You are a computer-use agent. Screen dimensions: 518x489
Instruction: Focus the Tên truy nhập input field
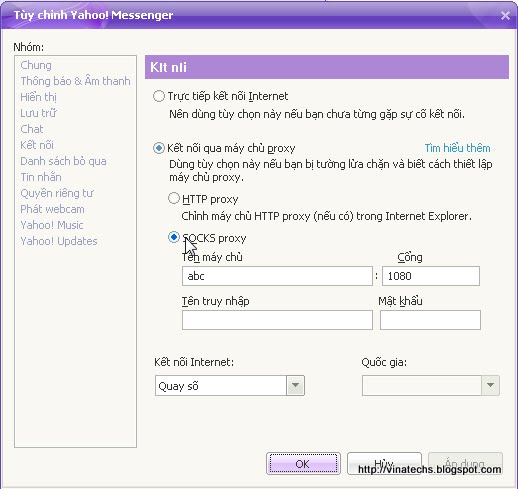tap(277, 320)
